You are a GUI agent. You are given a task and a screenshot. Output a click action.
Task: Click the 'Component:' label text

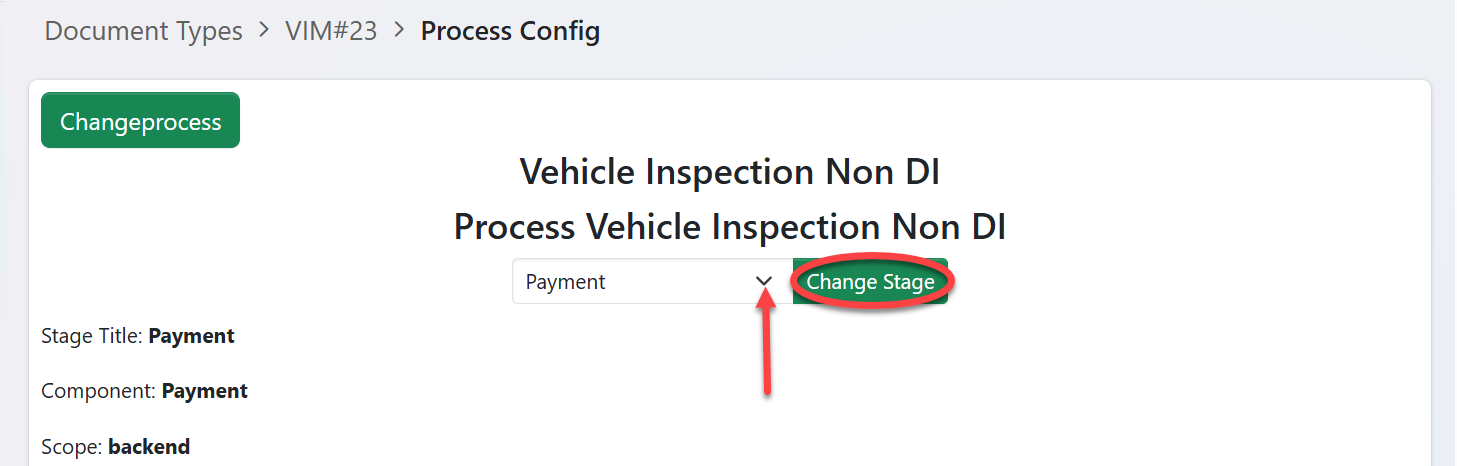click(99, 391)
